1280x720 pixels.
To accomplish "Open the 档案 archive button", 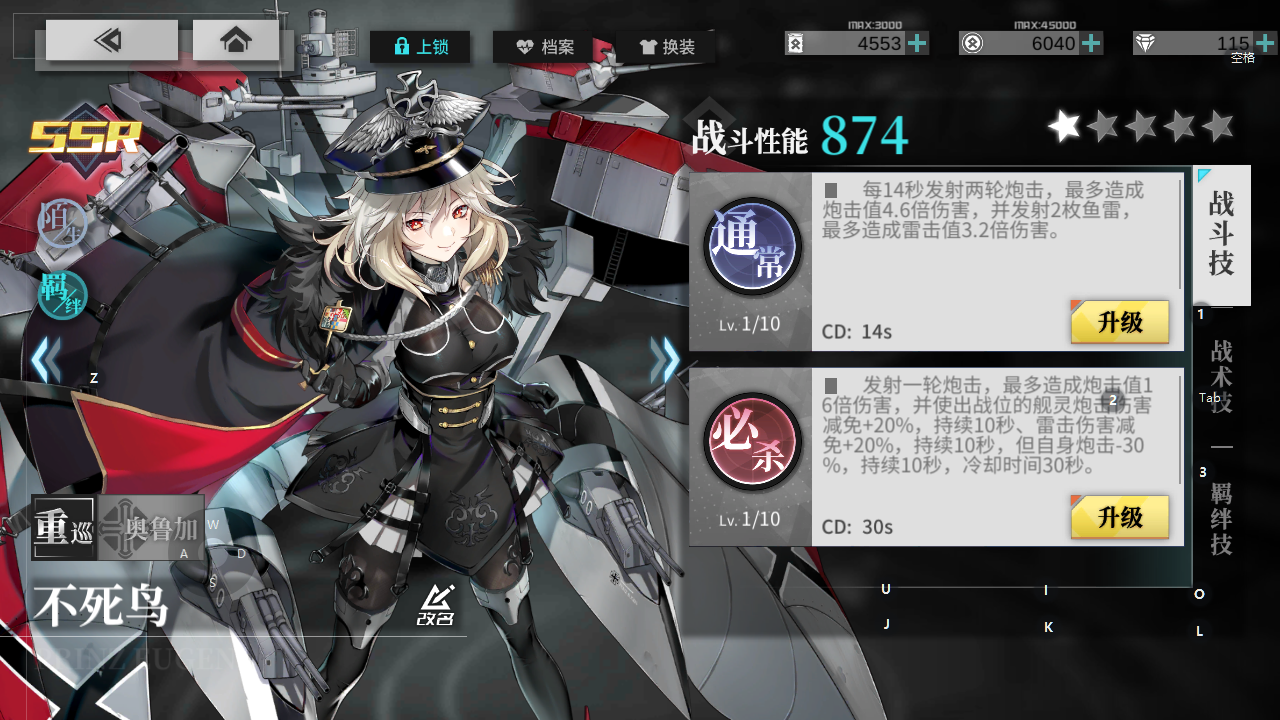I will 544,46.
